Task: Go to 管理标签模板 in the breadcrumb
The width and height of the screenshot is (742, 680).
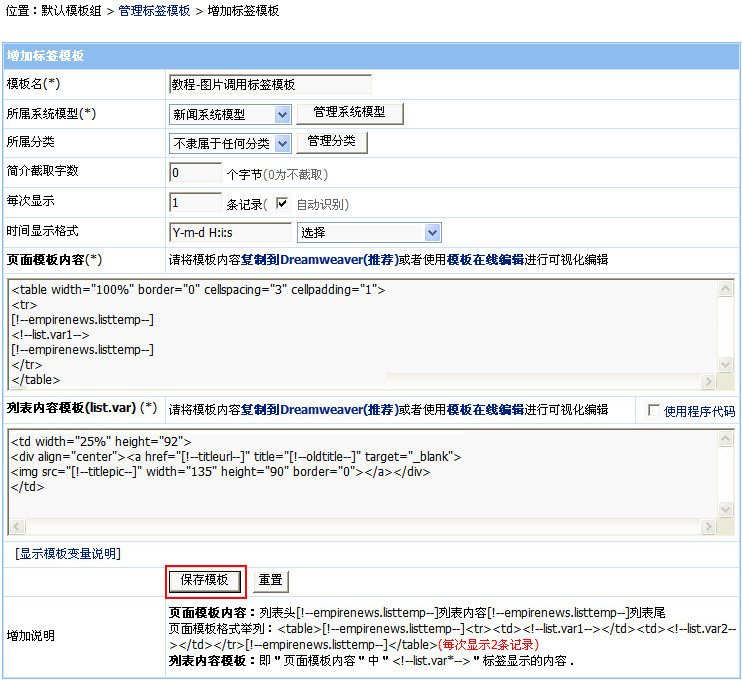Action: click(154, 11)
